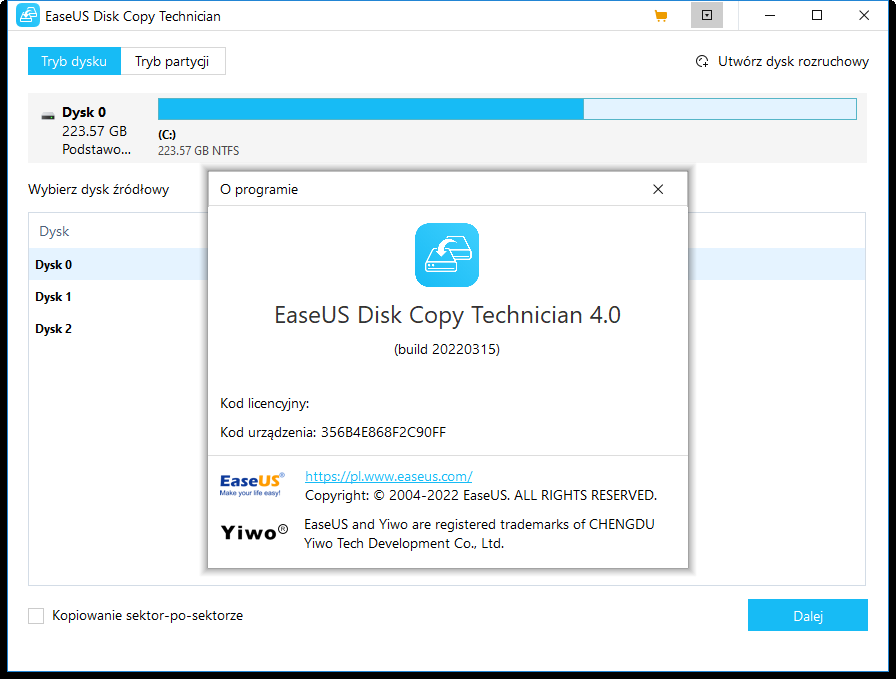Image resolution: width=896 pixels, height=679 pixels.
Task: Switch to Tryb dysku tab
Action: click(74, 61)
